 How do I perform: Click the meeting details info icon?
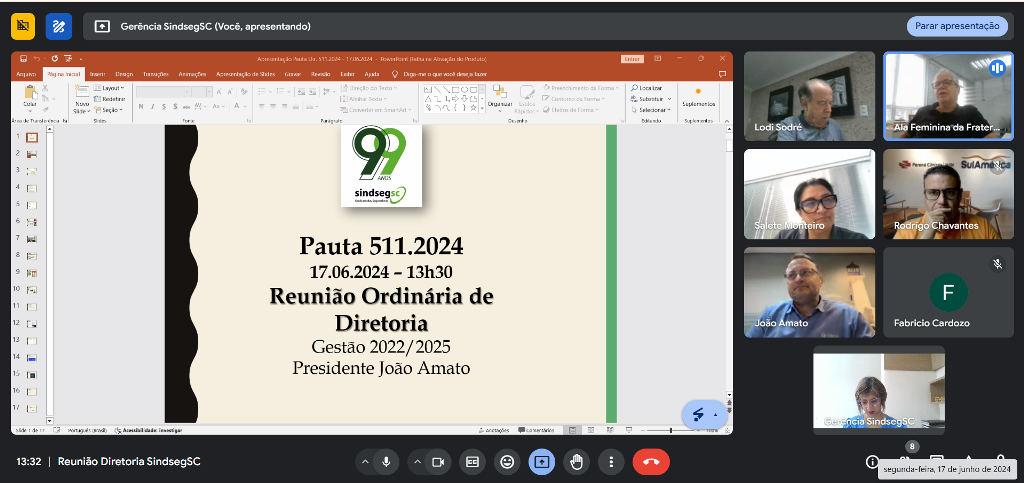pyautogui.click(x=872, y=462)
